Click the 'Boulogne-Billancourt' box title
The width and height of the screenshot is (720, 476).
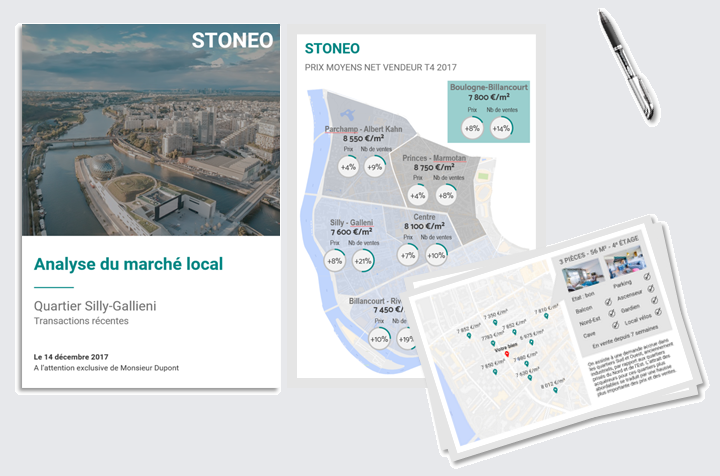click(x=489, y=87)
